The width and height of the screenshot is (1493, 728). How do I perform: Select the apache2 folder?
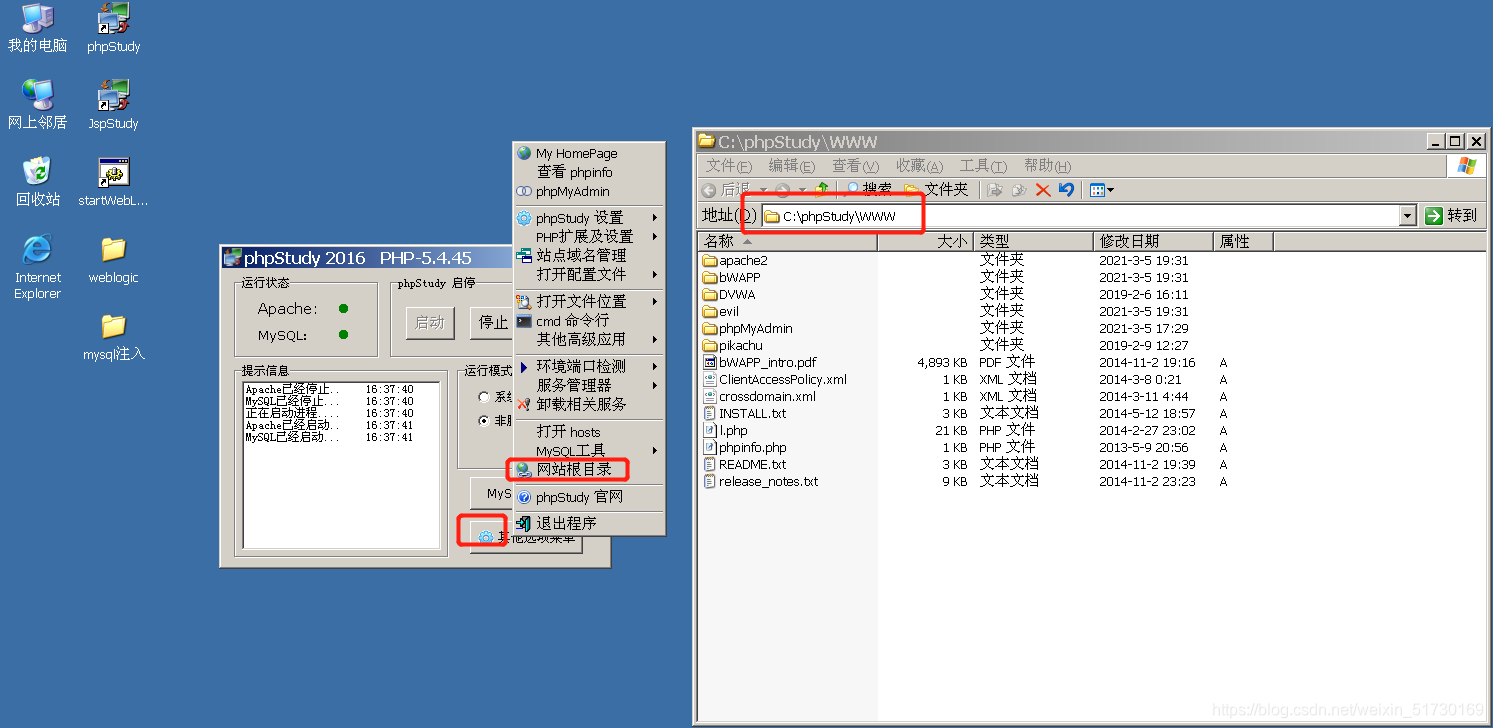[x=735, y=260]
